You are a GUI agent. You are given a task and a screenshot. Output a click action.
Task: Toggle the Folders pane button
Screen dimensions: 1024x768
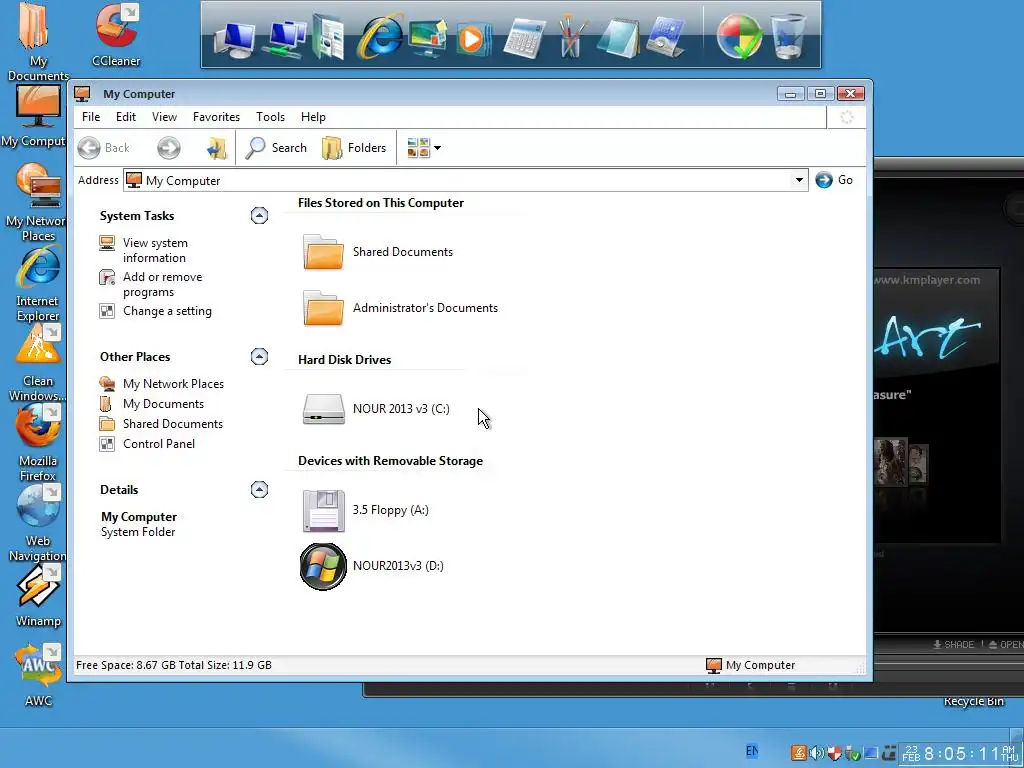(354, 148)
